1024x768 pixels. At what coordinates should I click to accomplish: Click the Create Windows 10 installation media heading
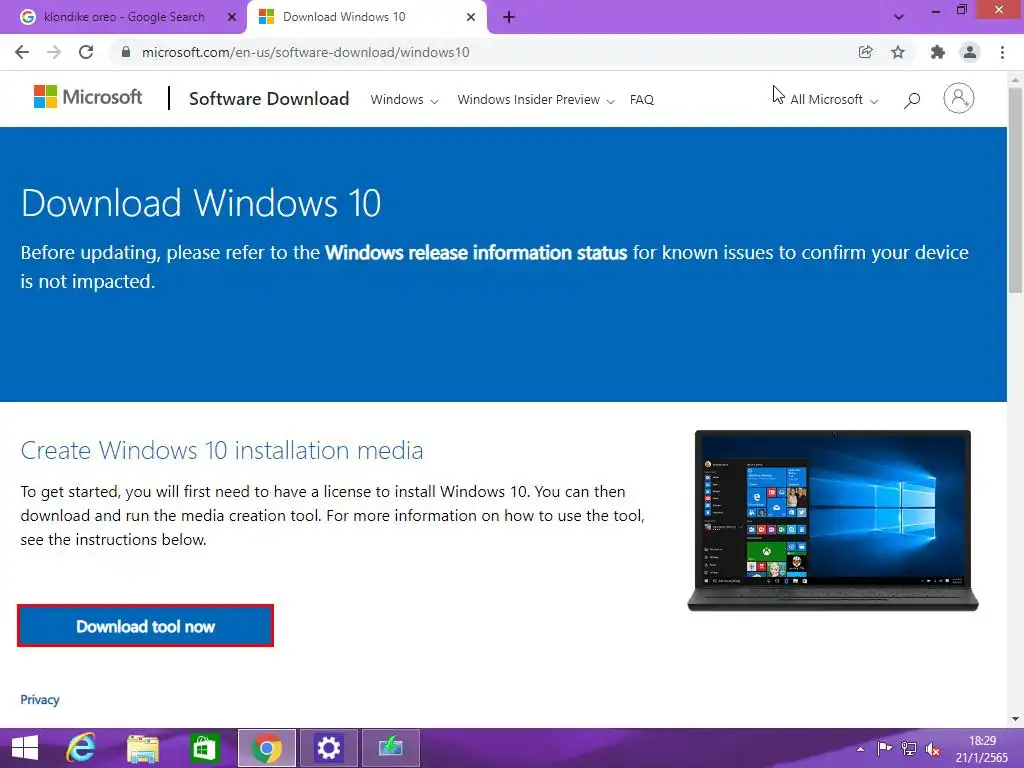222,451
